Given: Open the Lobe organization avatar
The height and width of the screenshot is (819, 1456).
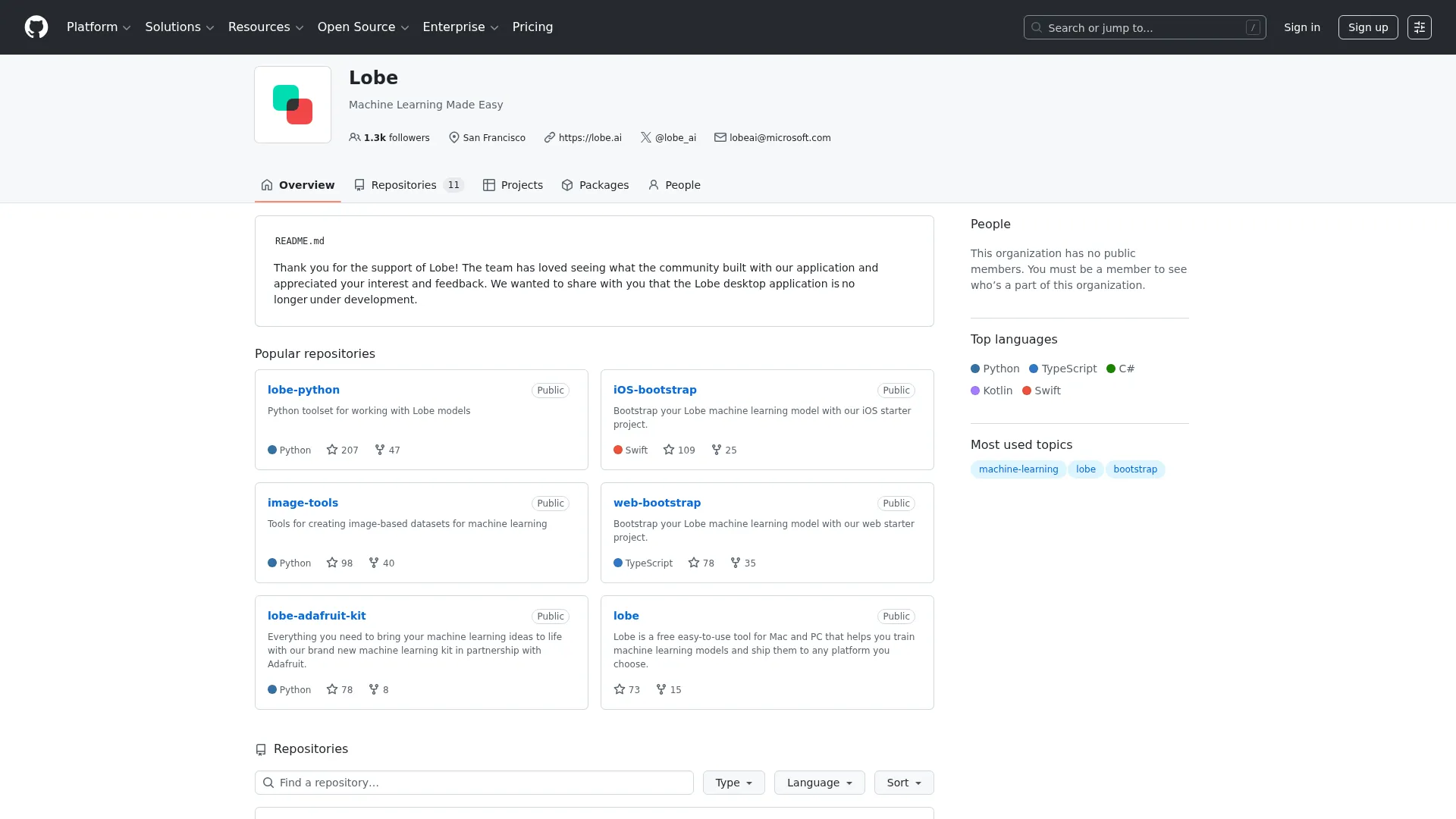Looking at the screenshot, I should point(293,105).
